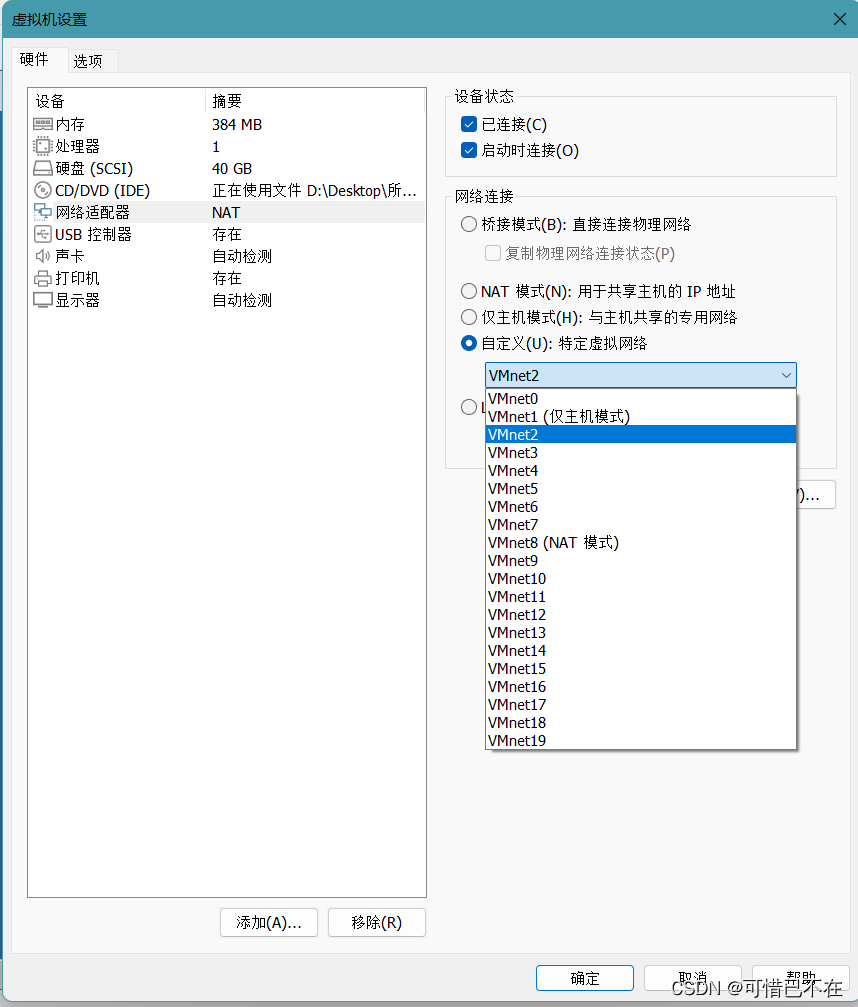The height and width of the screenshot is (1007, 858).
Task: Choose the NAT 模式(N) radio option
Action: [468, 291]
